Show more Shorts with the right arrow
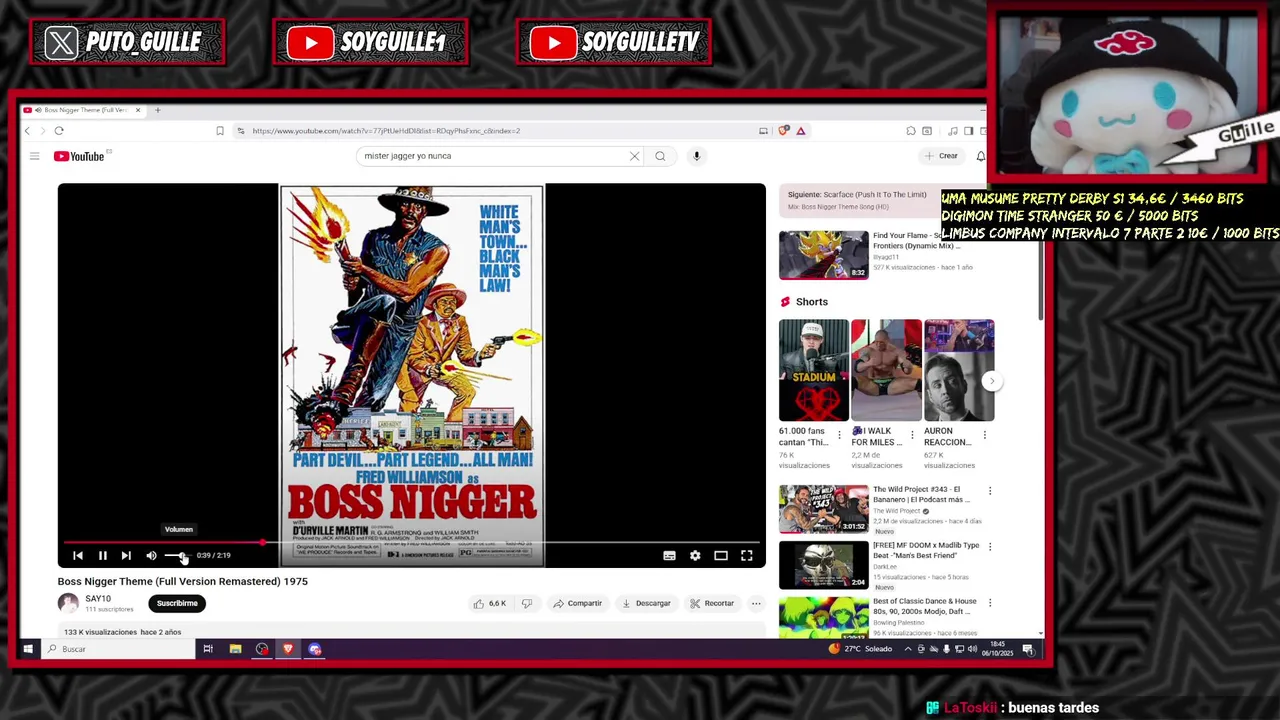The width and height of the screenshot is (1280, 720). tap(991, 381)
